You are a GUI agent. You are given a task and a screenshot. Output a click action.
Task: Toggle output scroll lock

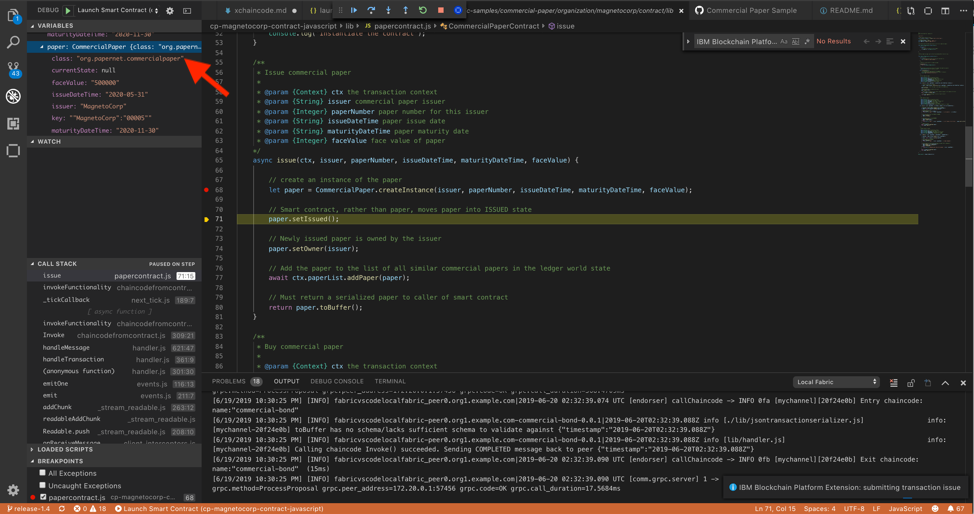(x=911, y=383)
